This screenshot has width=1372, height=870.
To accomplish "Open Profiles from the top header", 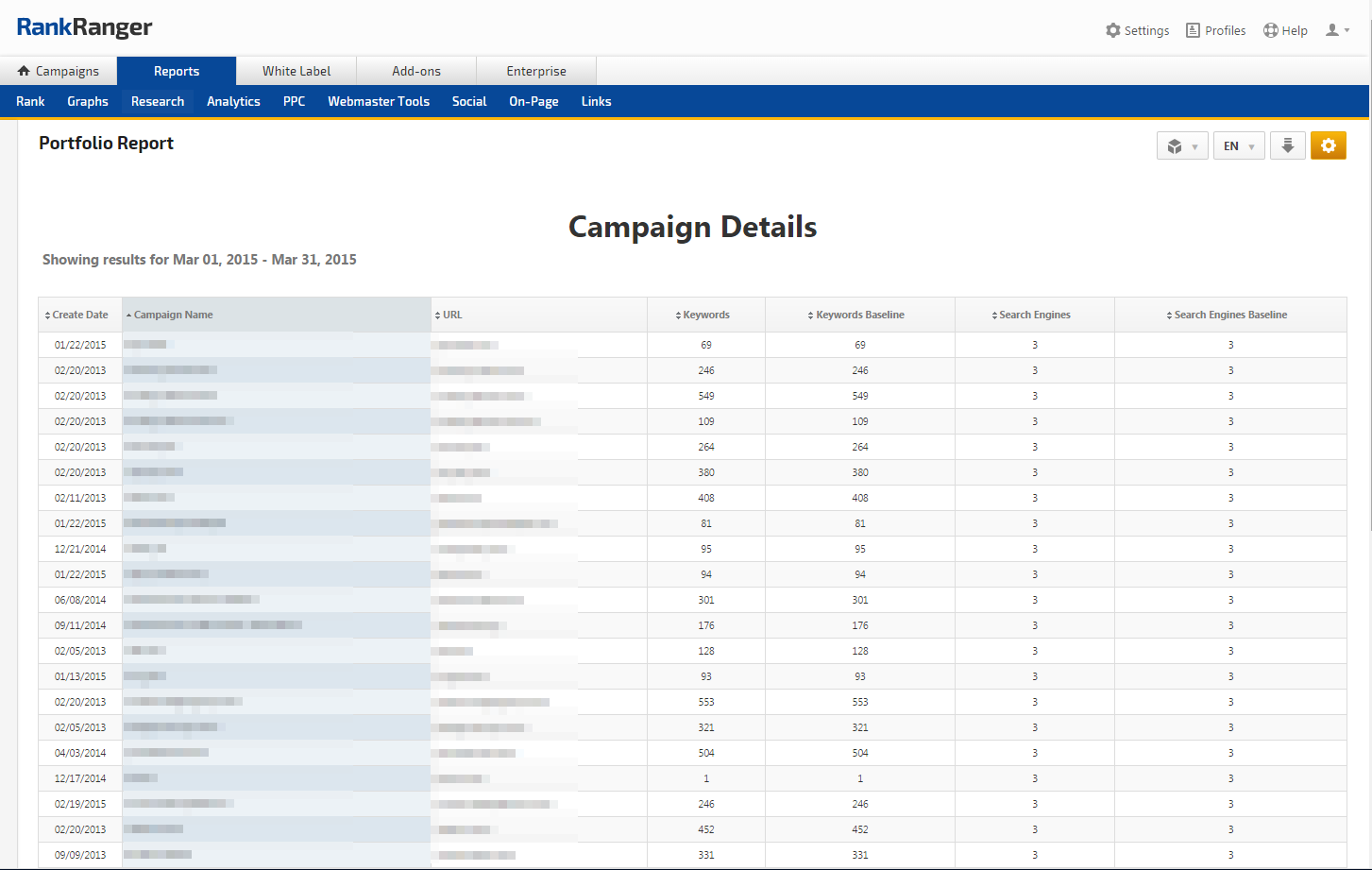I will click(1215, 30).
